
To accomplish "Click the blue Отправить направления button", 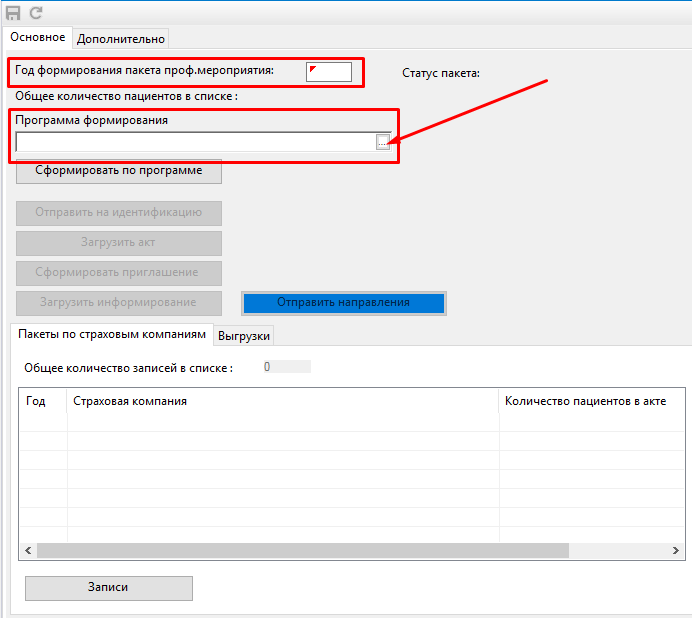I will [343, 302].
